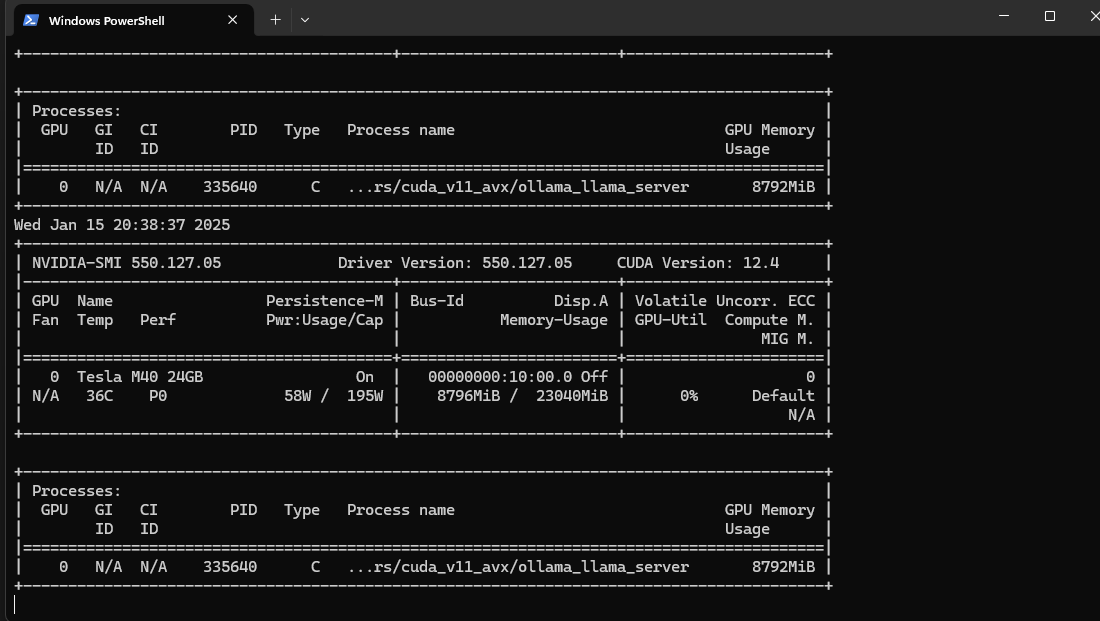Click the Perf column header
This screenshot has height=621, width=1100.
158,320
